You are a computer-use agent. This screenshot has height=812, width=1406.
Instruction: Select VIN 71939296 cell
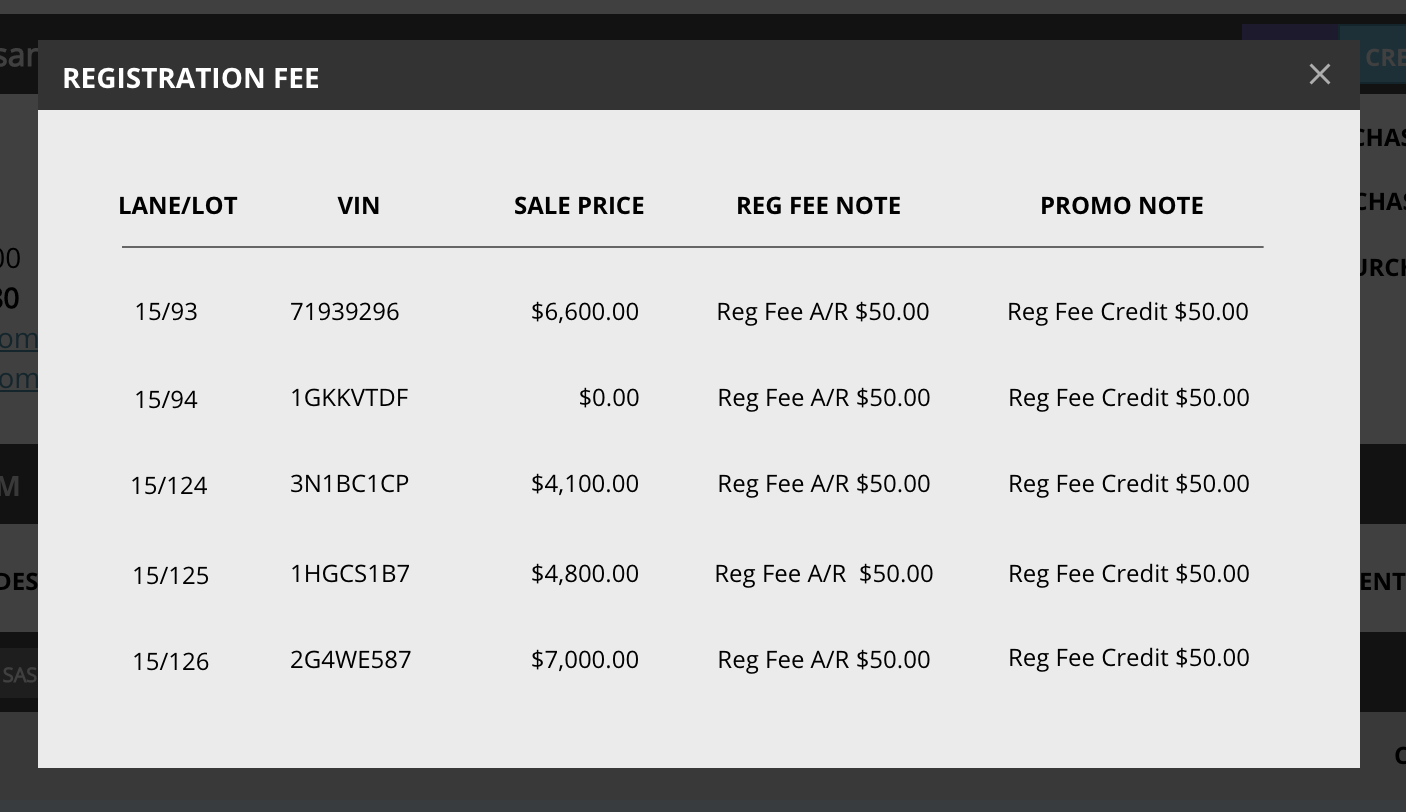[344, 312]
